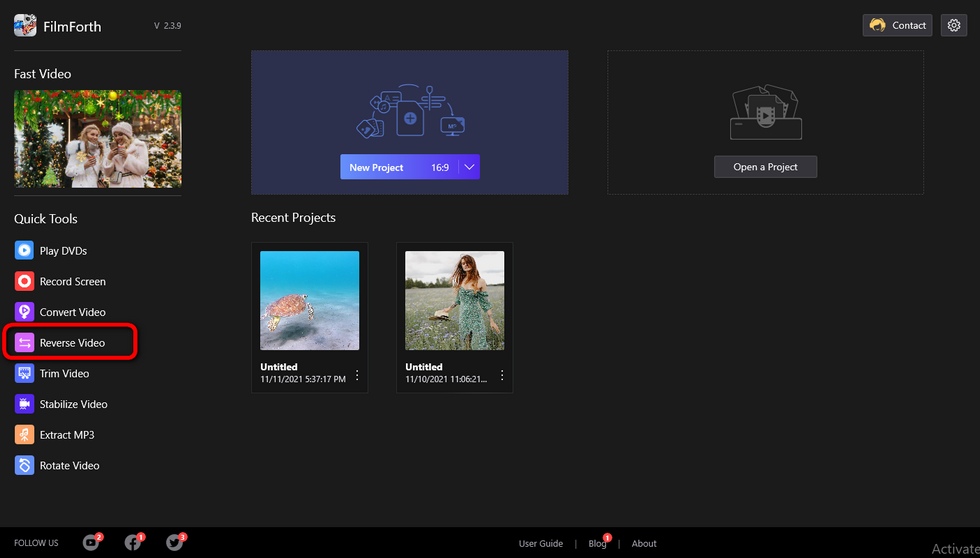The width and height of the screenshot is (980, 558).
Task: Click the open project folder illustration
Action: tap(766, 112)
